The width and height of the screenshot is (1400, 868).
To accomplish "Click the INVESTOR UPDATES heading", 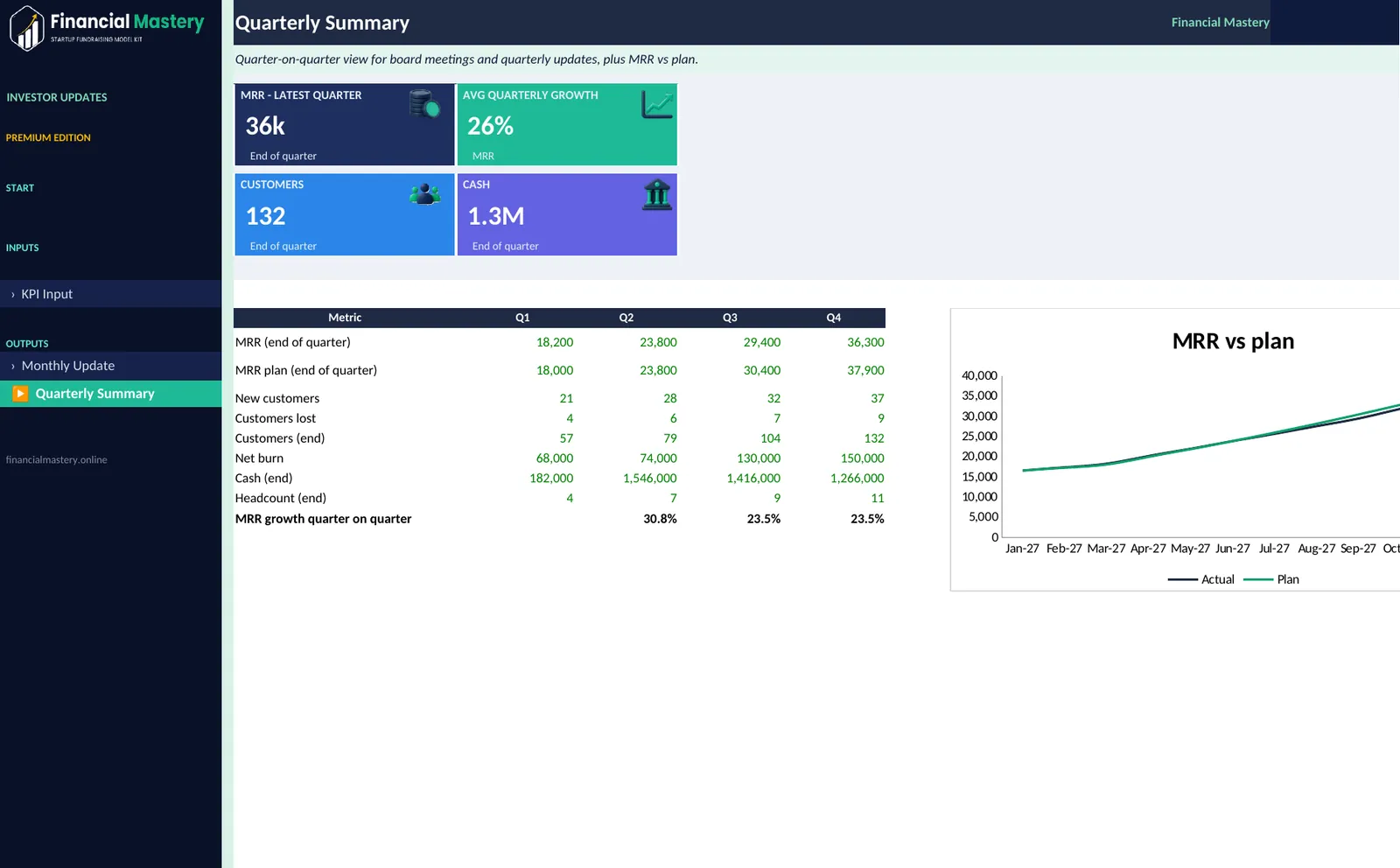I will tap(57, 97).
